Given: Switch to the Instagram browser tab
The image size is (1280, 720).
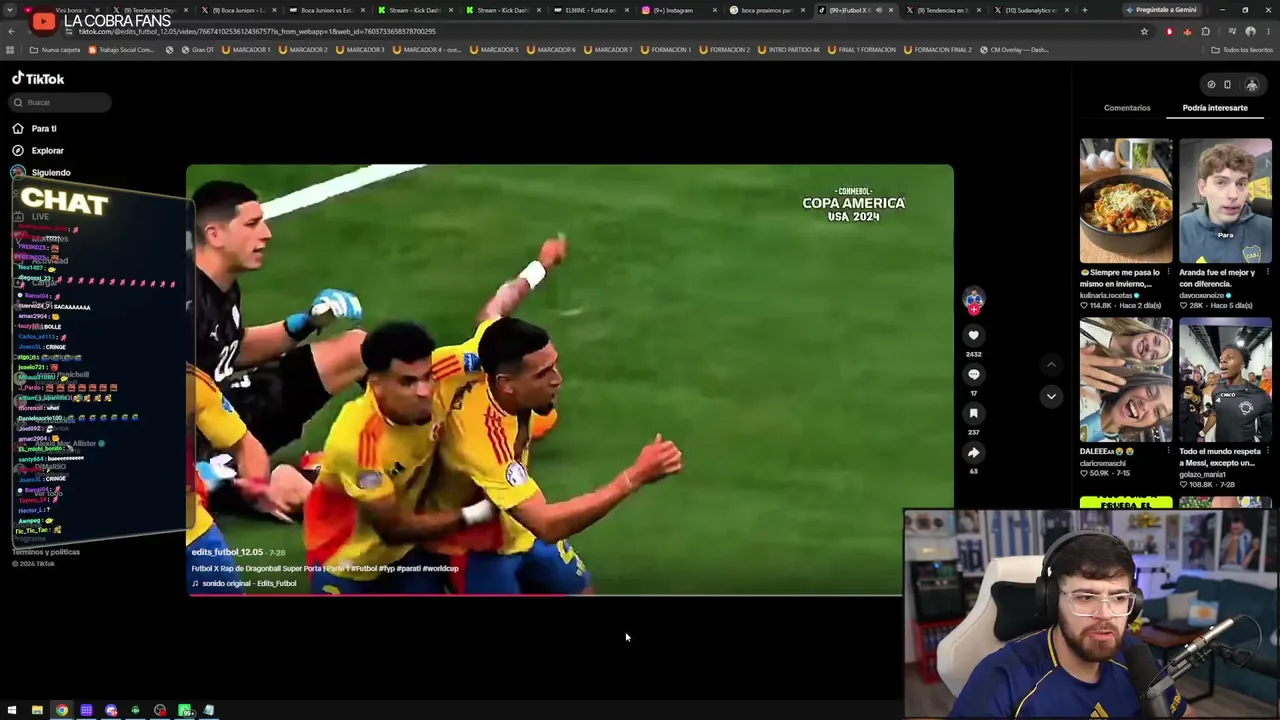Looking at the screenshot, I should coord(677,10).
